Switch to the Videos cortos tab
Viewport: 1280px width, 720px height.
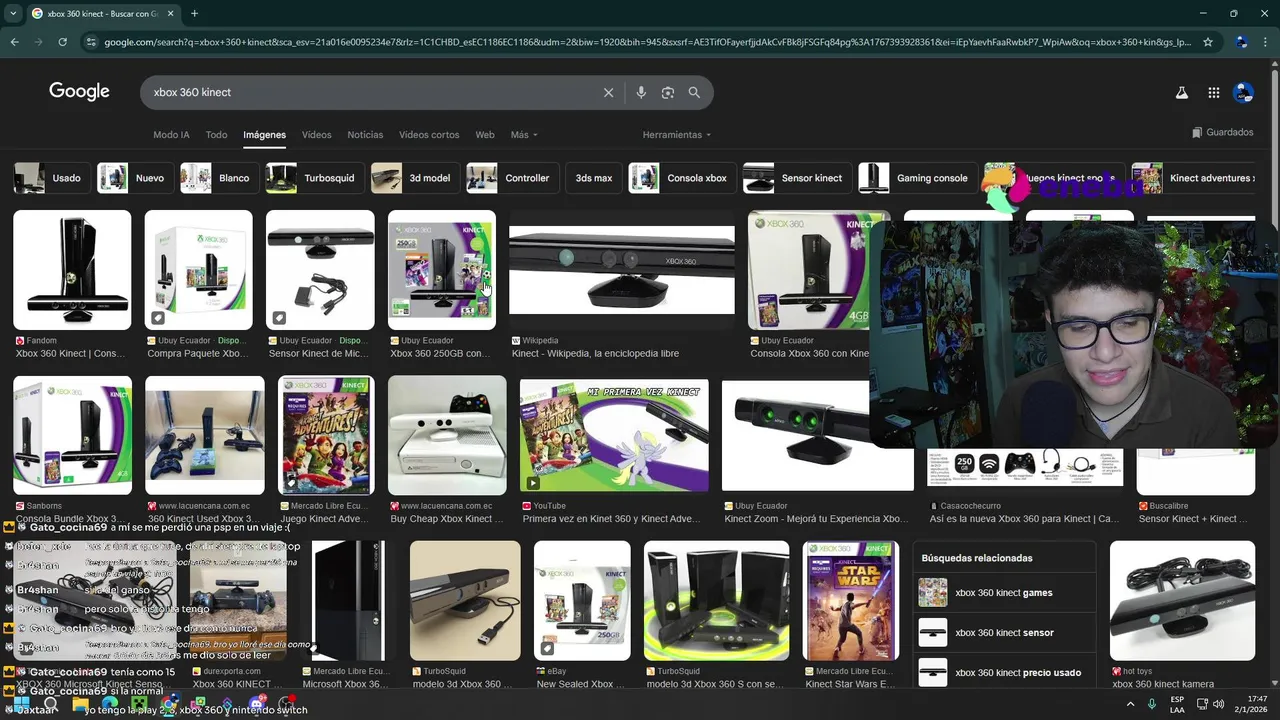coord(429,135)
